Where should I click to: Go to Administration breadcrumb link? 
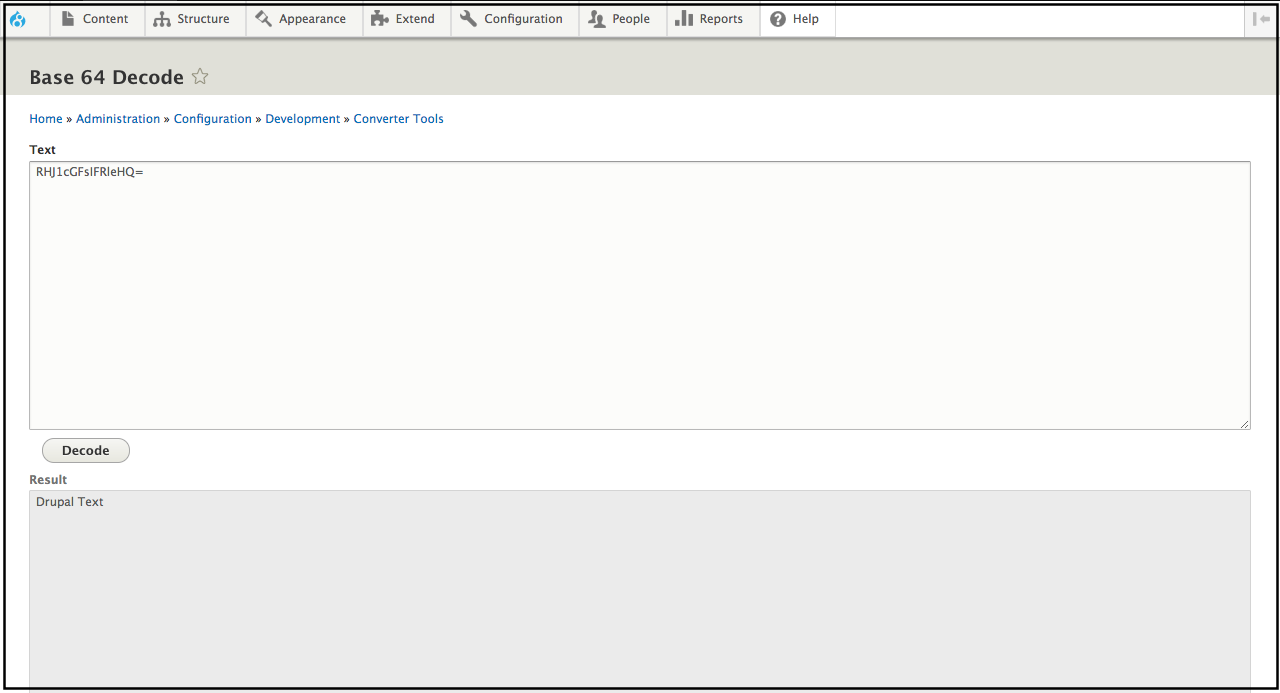pos(118,119)
